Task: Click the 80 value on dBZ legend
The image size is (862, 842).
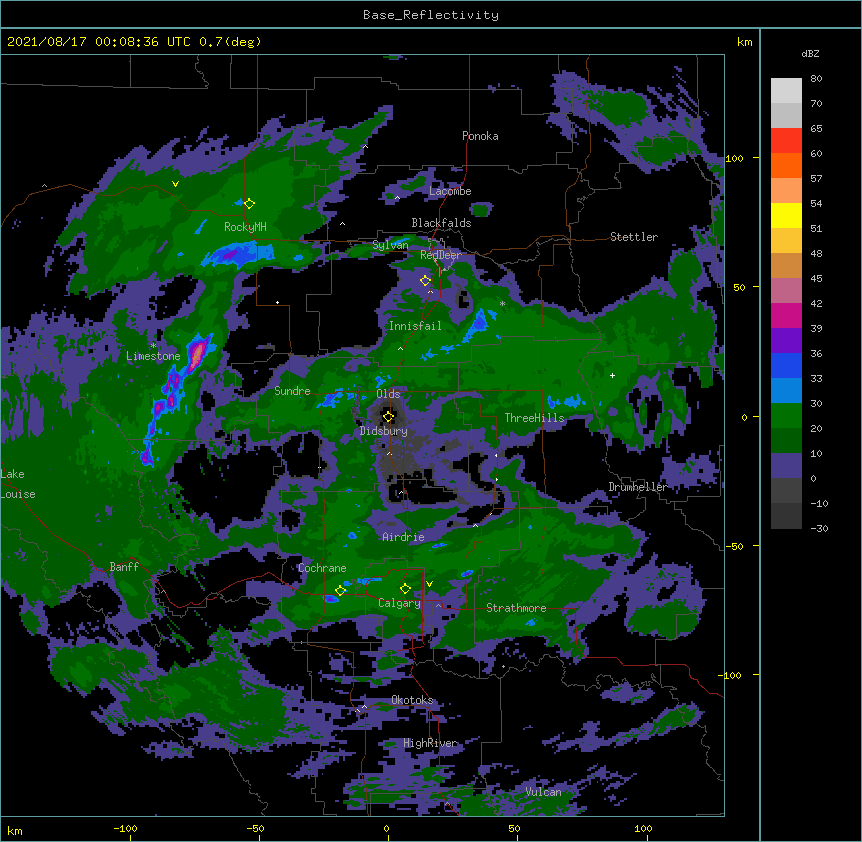Action: click(x=816, y=79)
